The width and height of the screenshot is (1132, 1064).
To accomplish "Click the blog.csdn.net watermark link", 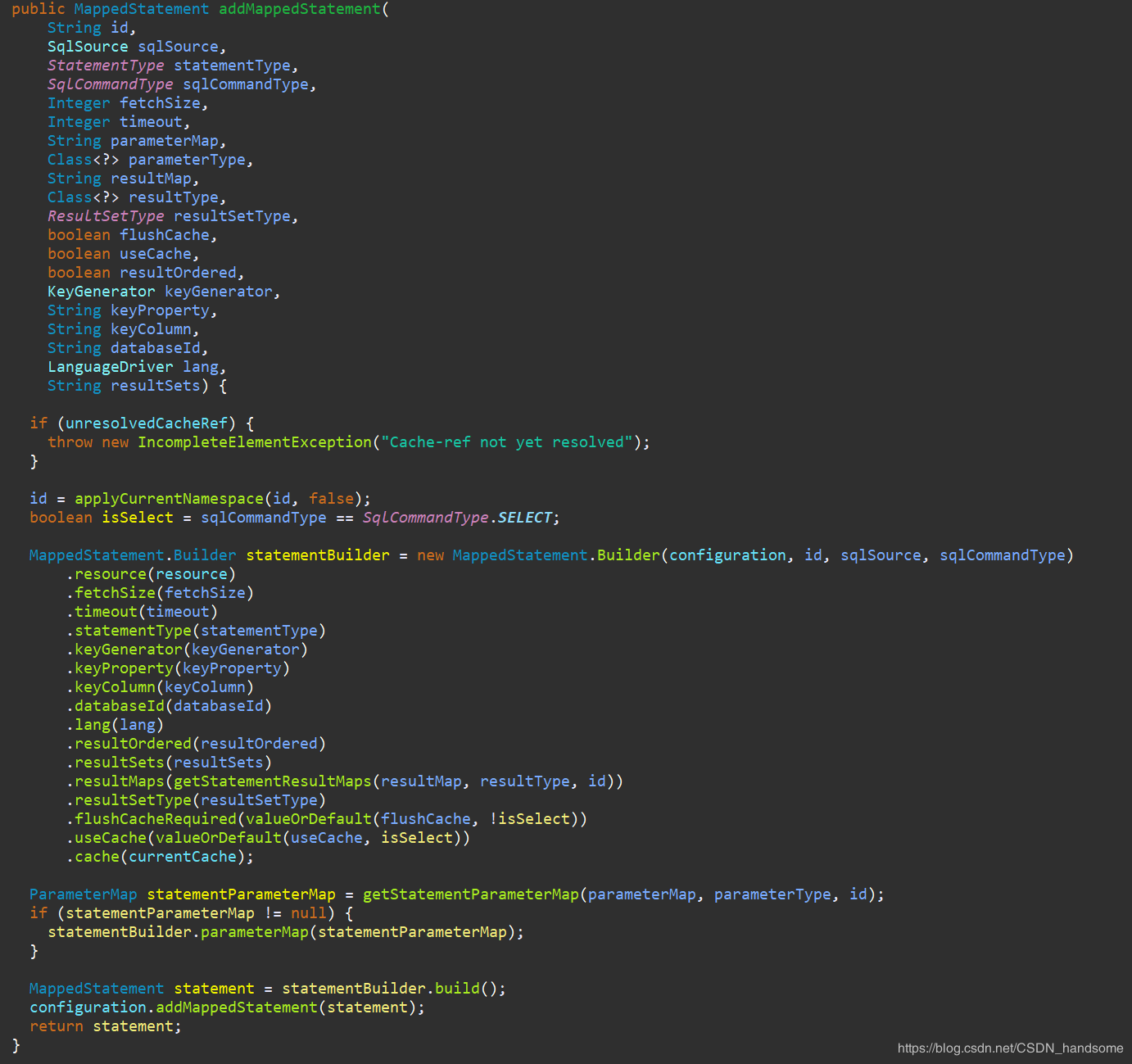I will (x=1010, y=1048).
